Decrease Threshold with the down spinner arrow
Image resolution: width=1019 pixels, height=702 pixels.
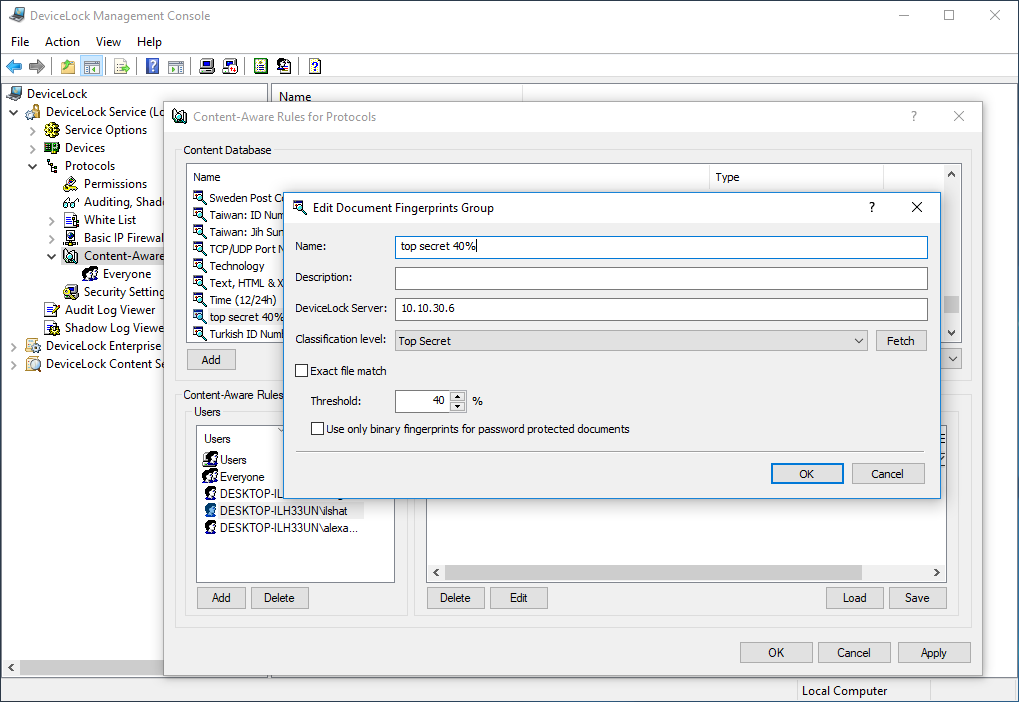click(x=458, y=407)
